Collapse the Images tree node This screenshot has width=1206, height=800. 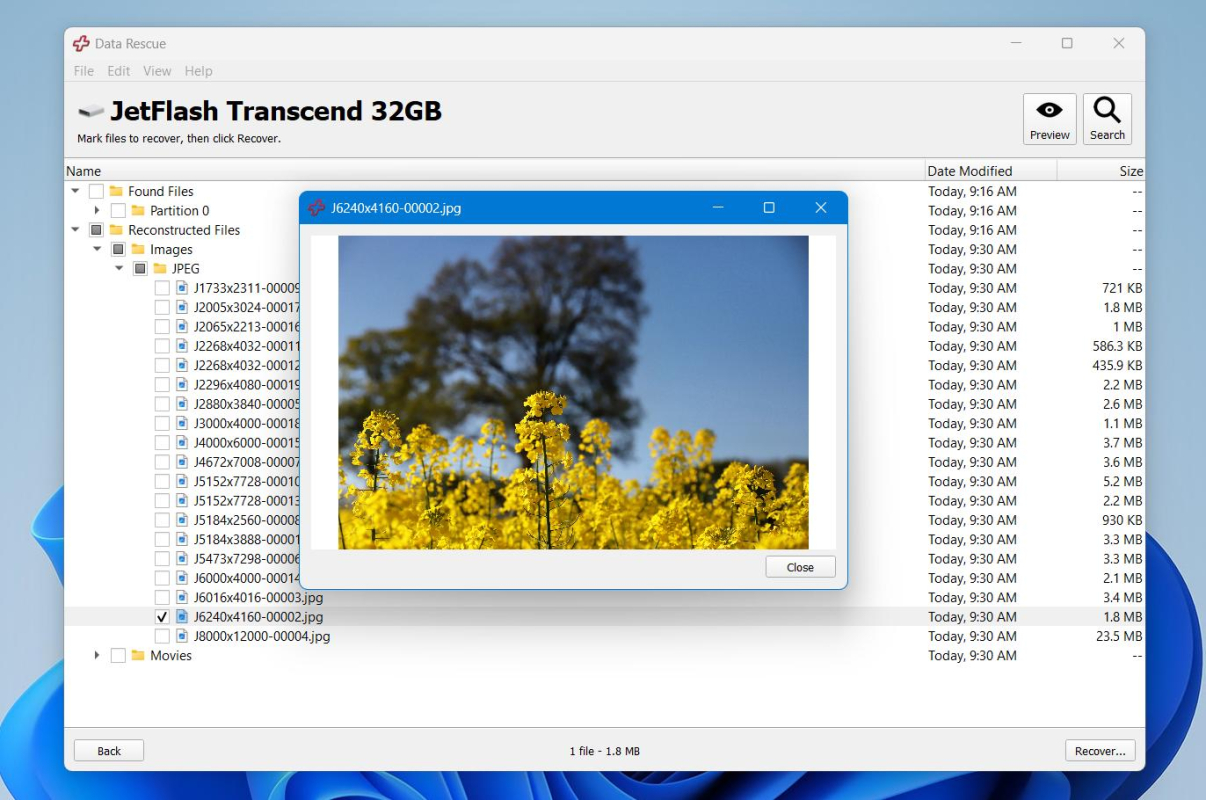pyautogui.click(x=97, y=250)
